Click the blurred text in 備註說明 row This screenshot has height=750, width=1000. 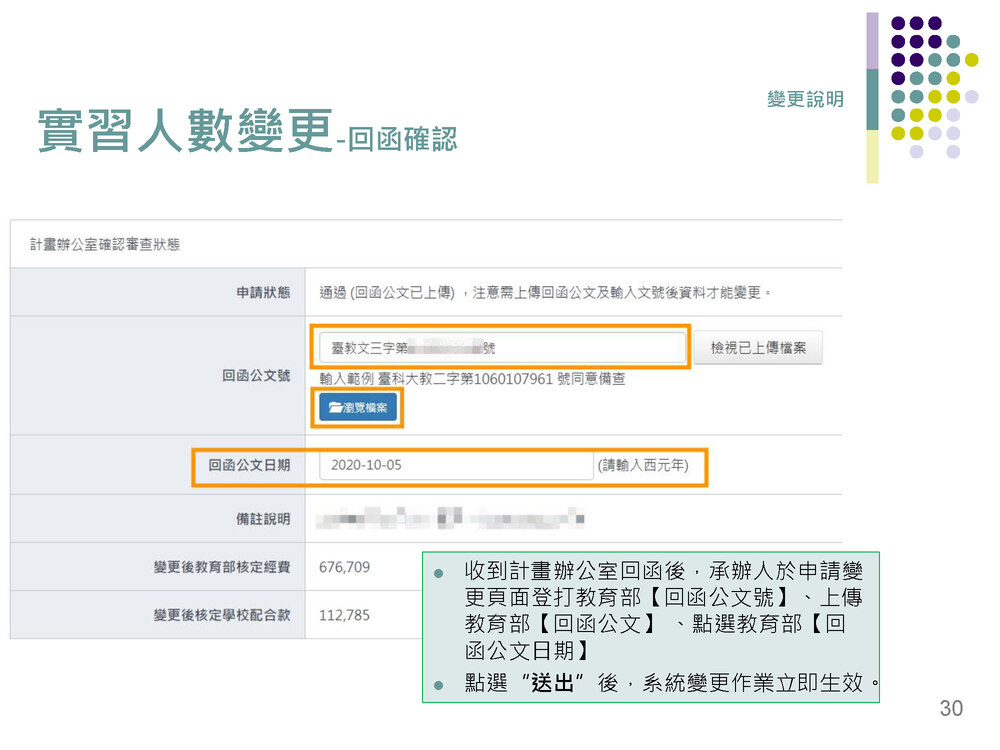450,519
